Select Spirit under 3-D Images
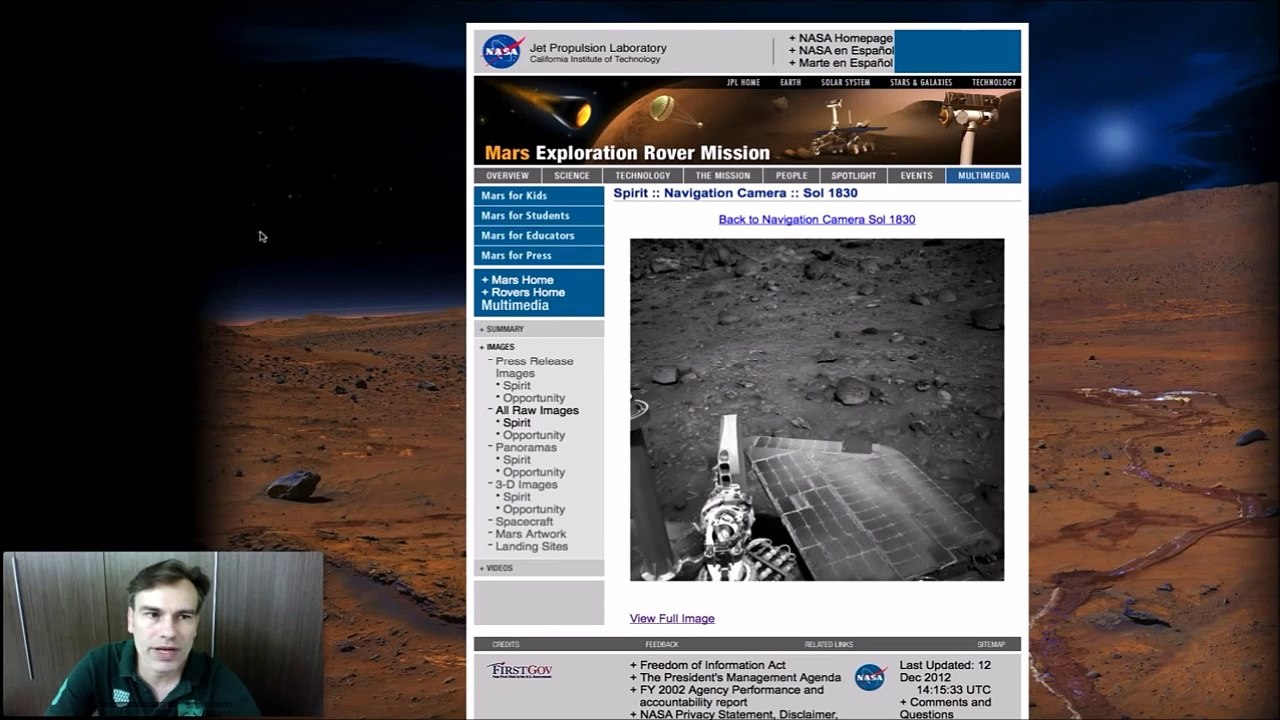 pos(517,497)
